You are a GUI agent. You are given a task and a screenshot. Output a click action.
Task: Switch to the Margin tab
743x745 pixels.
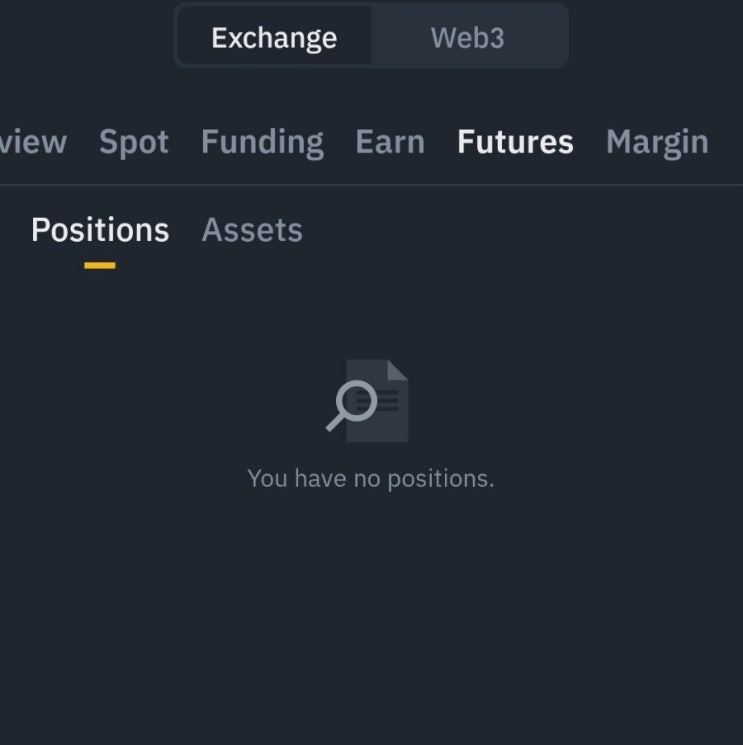[x=657, y=142]
